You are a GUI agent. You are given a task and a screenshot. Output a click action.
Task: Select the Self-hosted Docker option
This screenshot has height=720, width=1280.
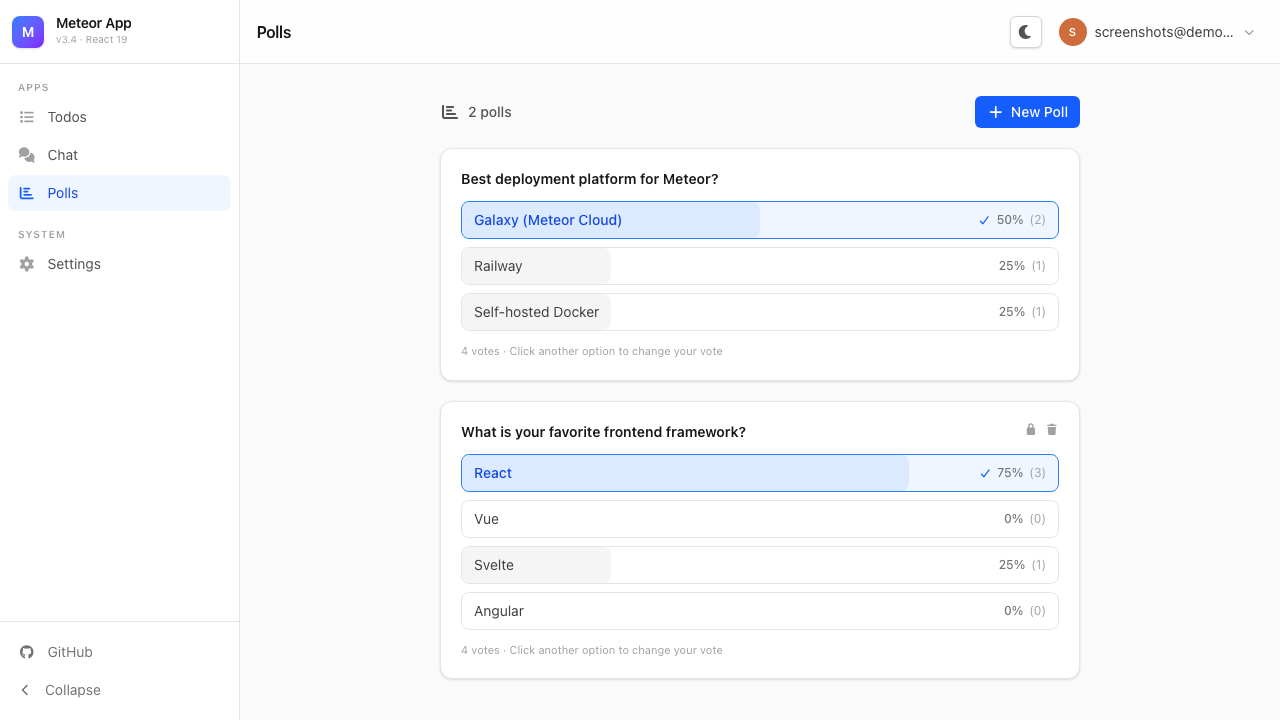(x=759, y=312)
